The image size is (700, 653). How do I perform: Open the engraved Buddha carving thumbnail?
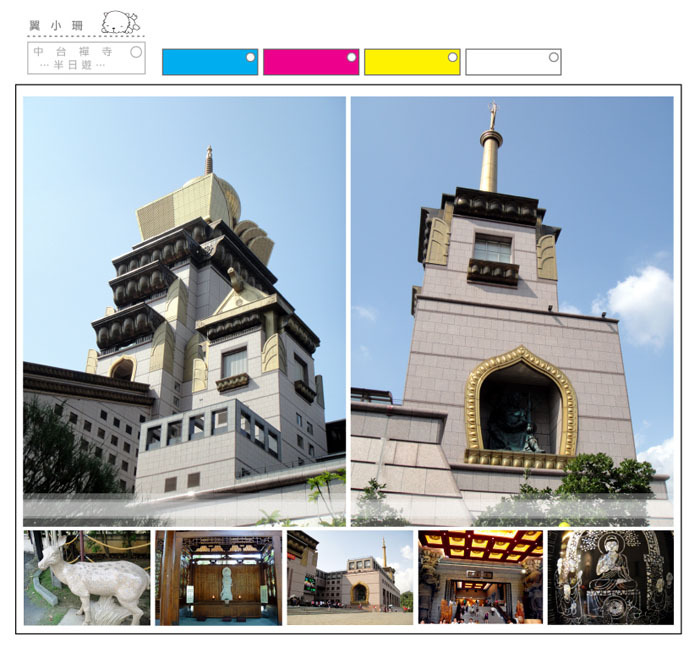610,578
